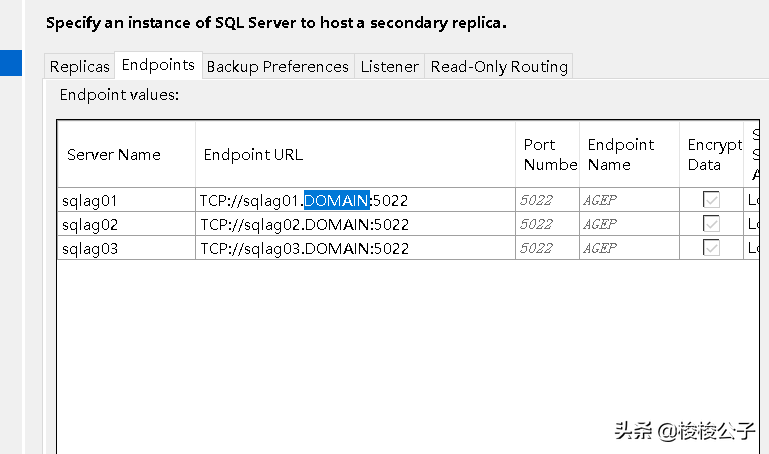Toggle Encrypt Data checkbox for sqlag02

tap(711, 224)
